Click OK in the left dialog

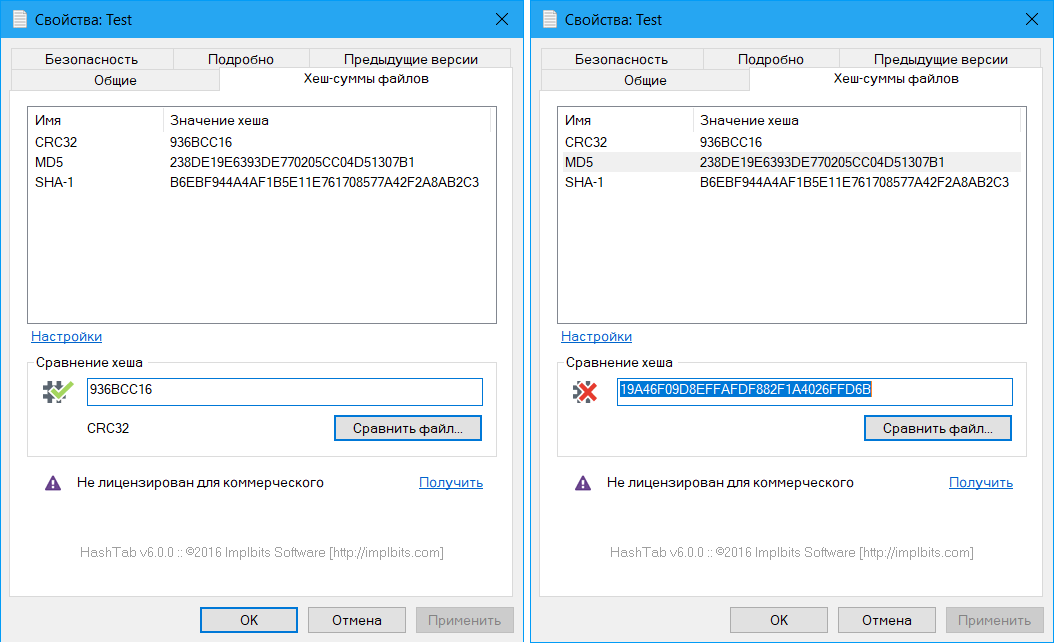pyautogui.click(x=249, y=620)
